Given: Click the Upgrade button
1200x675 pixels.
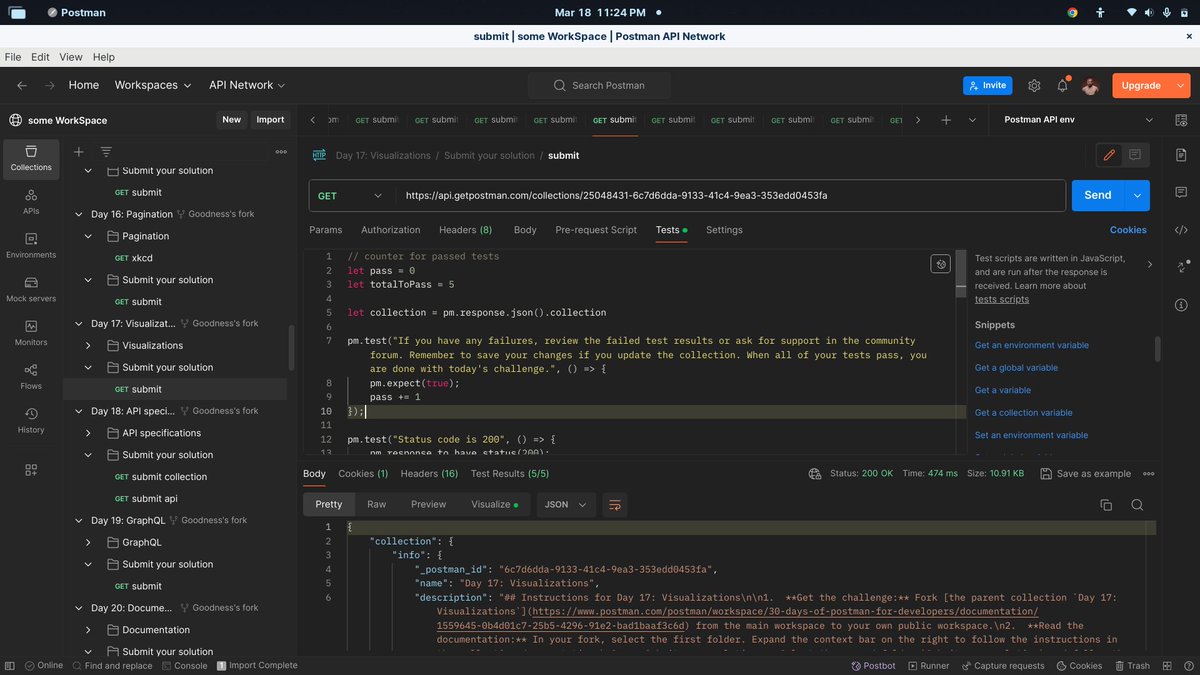Looking at the screenshot, I should click(1141, 86).
